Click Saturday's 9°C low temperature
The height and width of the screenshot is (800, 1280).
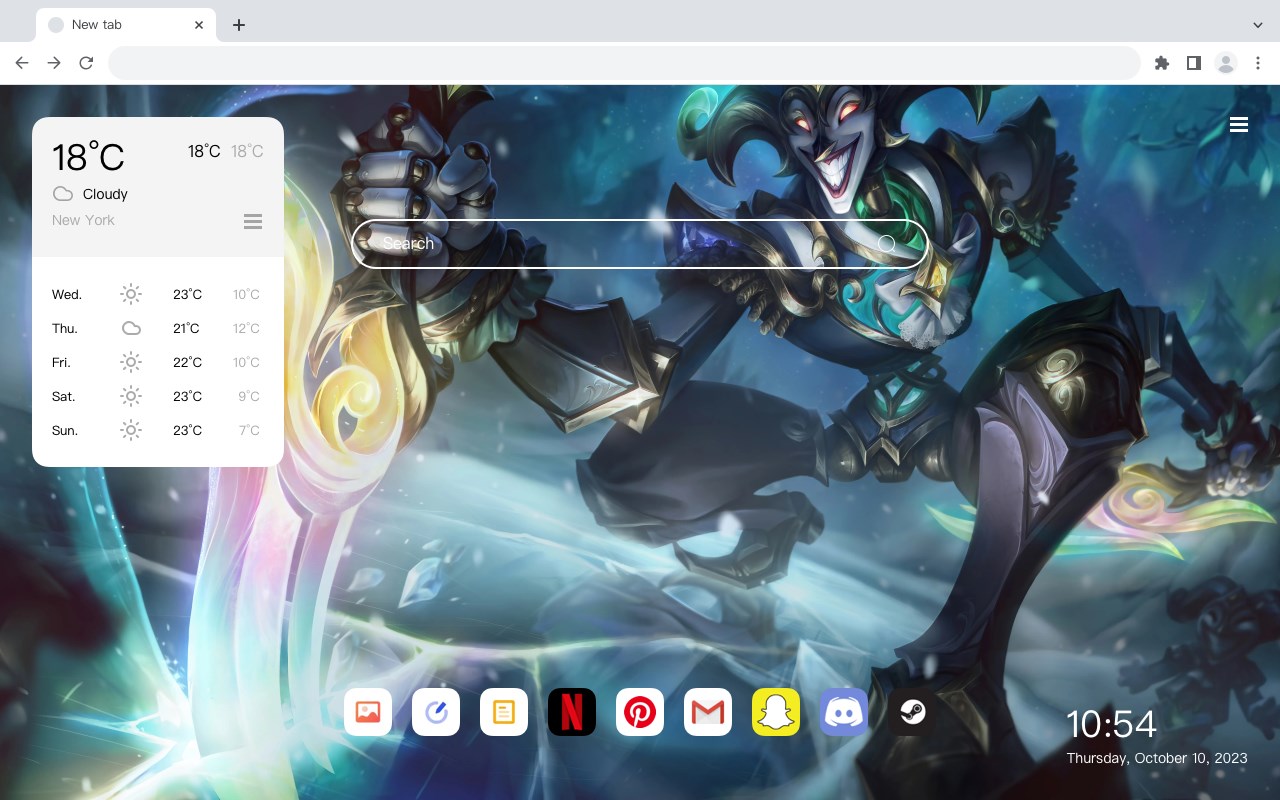coord(249,396)
